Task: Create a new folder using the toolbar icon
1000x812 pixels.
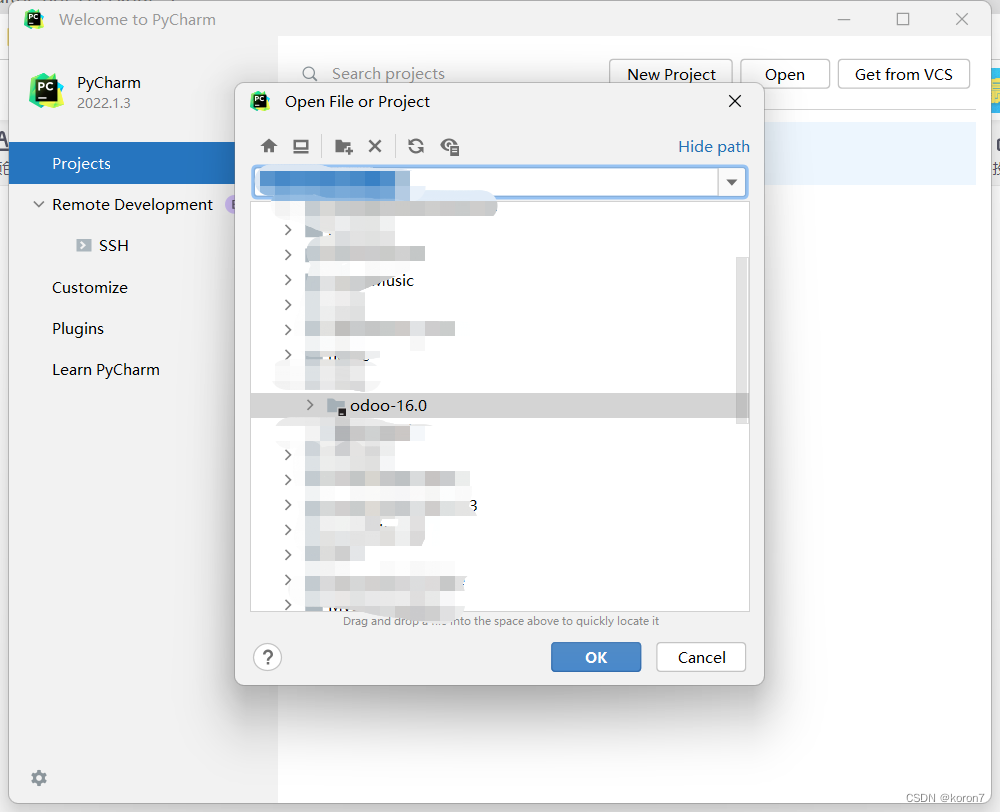Action: (343, 146)
